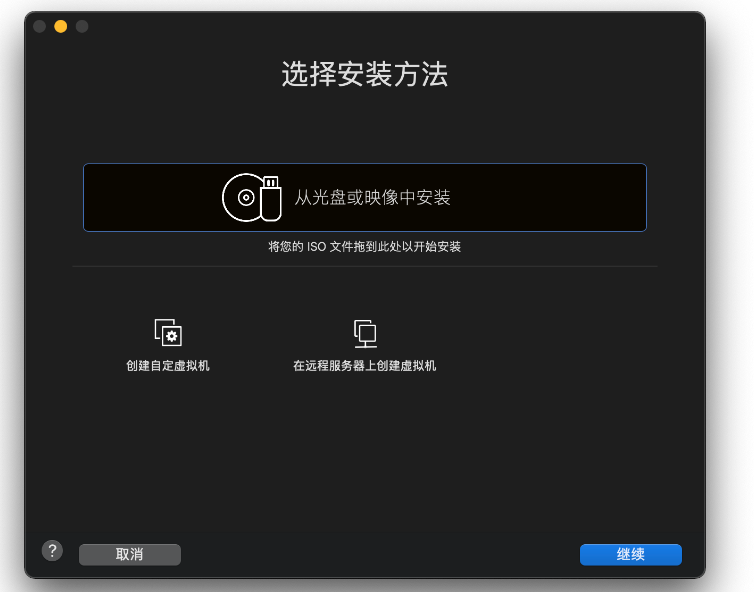Click the disc and USB install icon

(x=252, y=197)
